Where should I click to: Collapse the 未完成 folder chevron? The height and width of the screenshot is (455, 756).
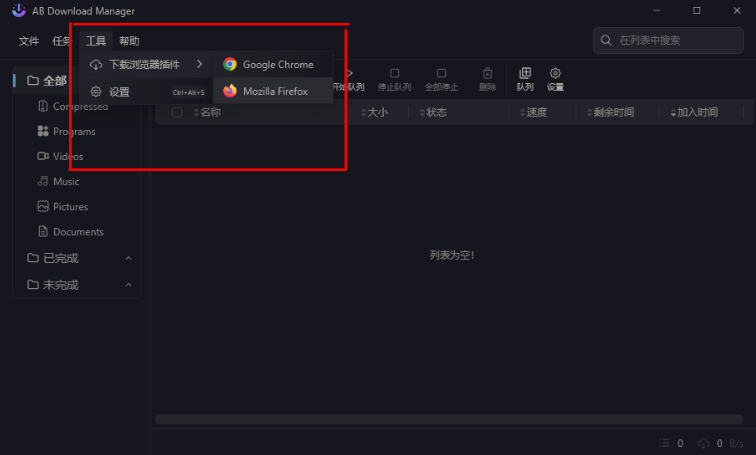tap(128, 285)
